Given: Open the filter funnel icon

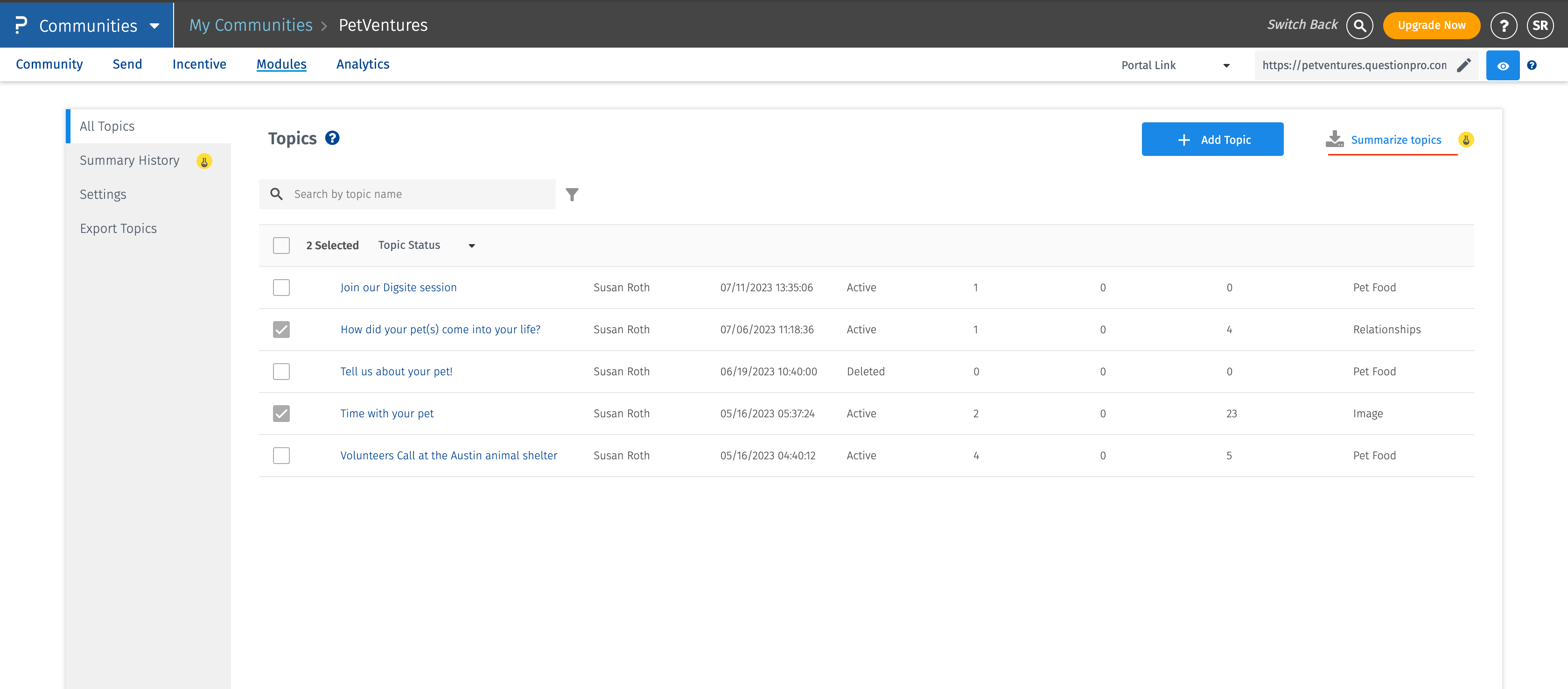Looking at the screenshot, I should (x=572, y=194).
